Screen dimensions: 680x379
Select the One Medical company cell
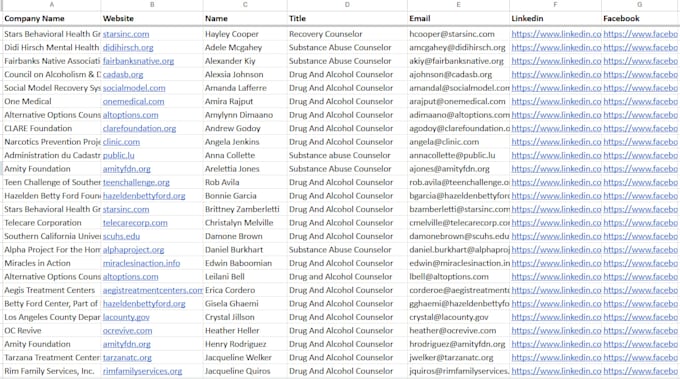pos(52,101)
